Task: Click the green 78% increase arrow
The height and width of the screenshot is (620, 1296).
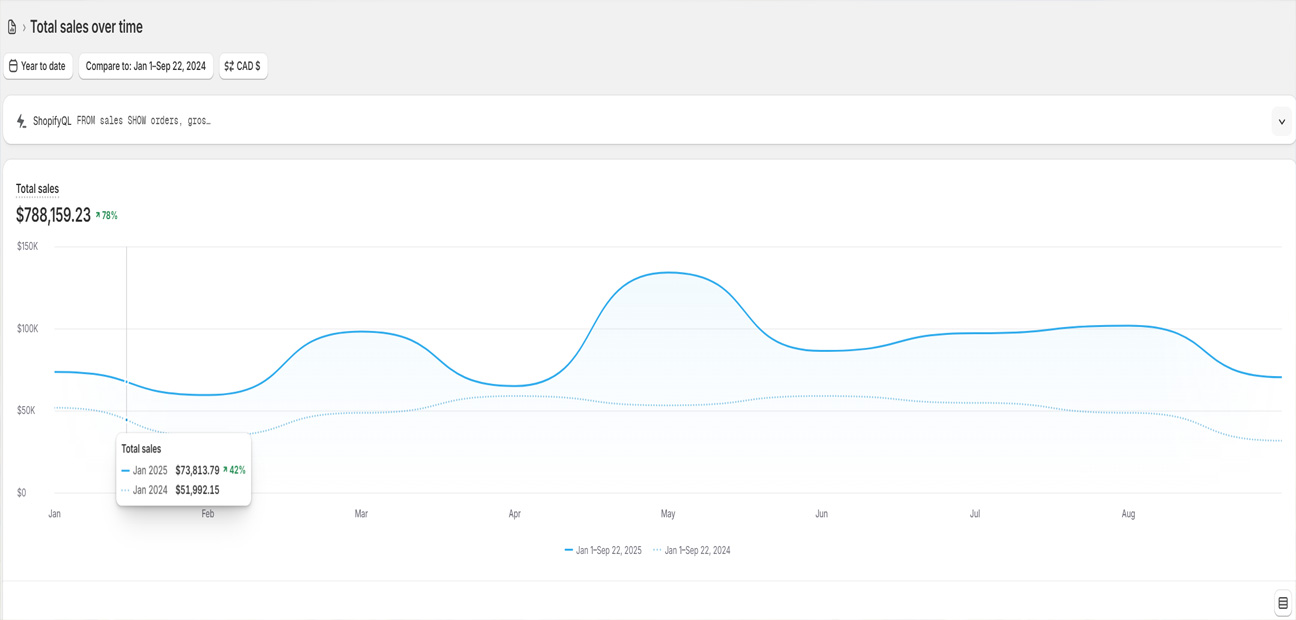Action: point(98,215)
